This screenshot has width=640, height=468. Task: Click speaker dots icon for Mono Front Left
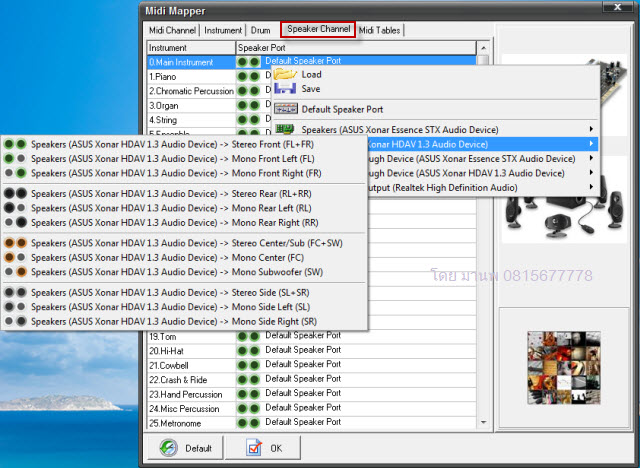pyautogui.click(x=15, y=158)
